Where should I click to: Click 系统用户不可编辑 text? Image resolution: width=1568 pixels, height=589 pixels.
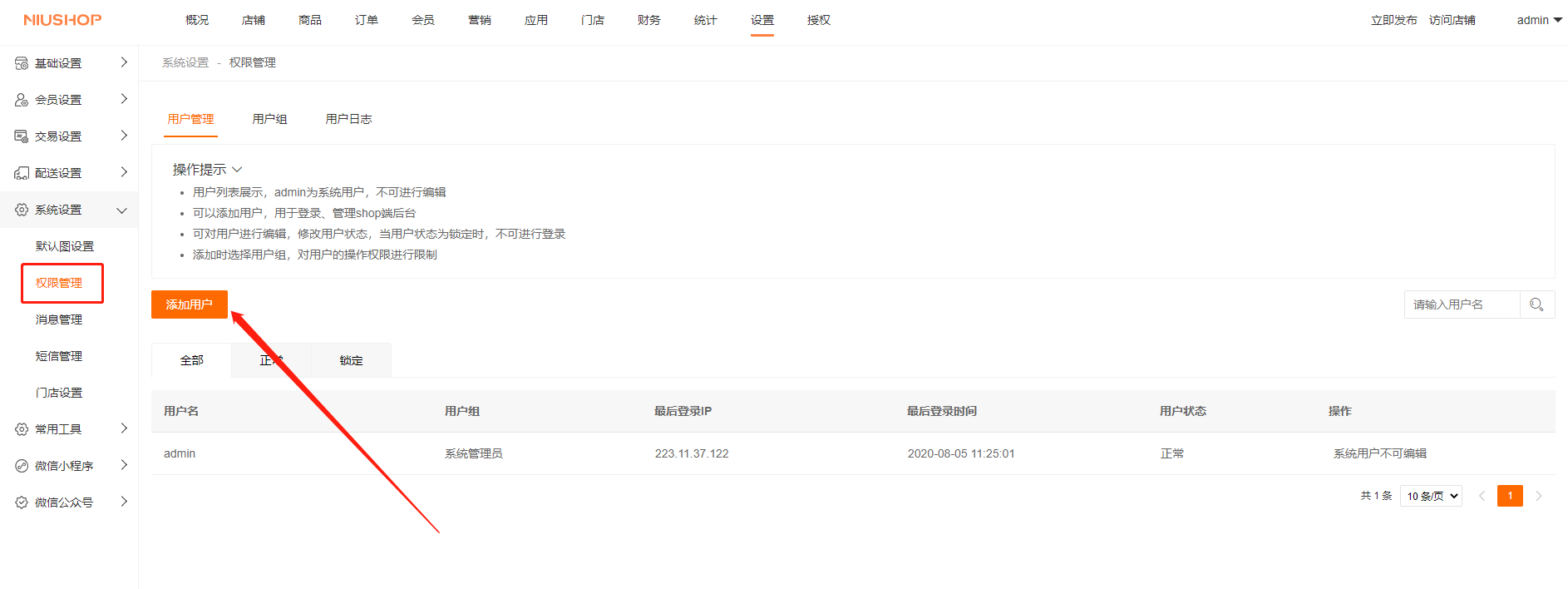1380,453
